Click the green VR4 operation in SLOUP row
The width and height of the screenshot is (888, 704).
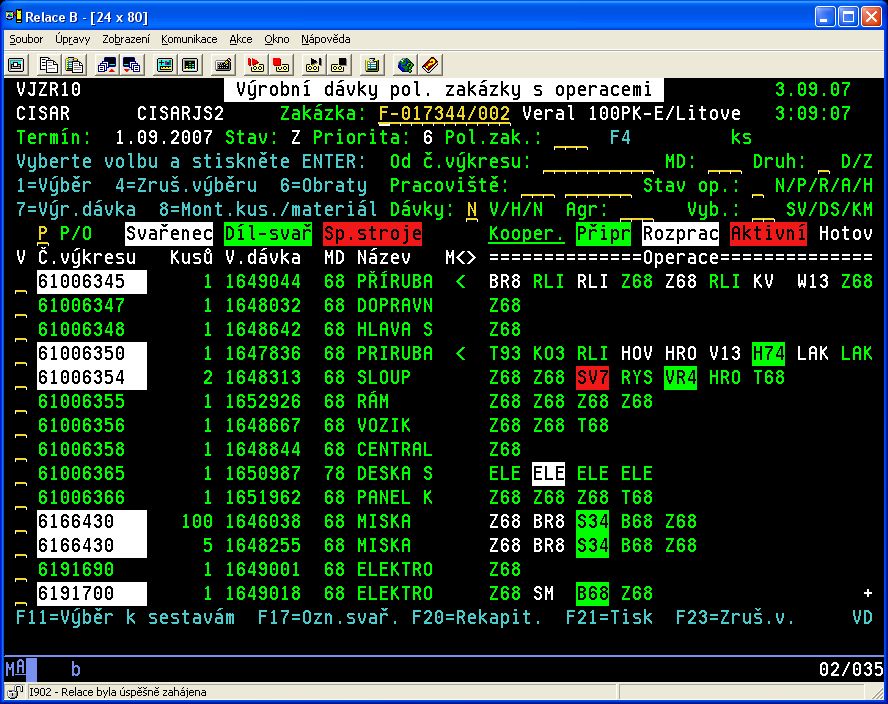tap(680, 378)
